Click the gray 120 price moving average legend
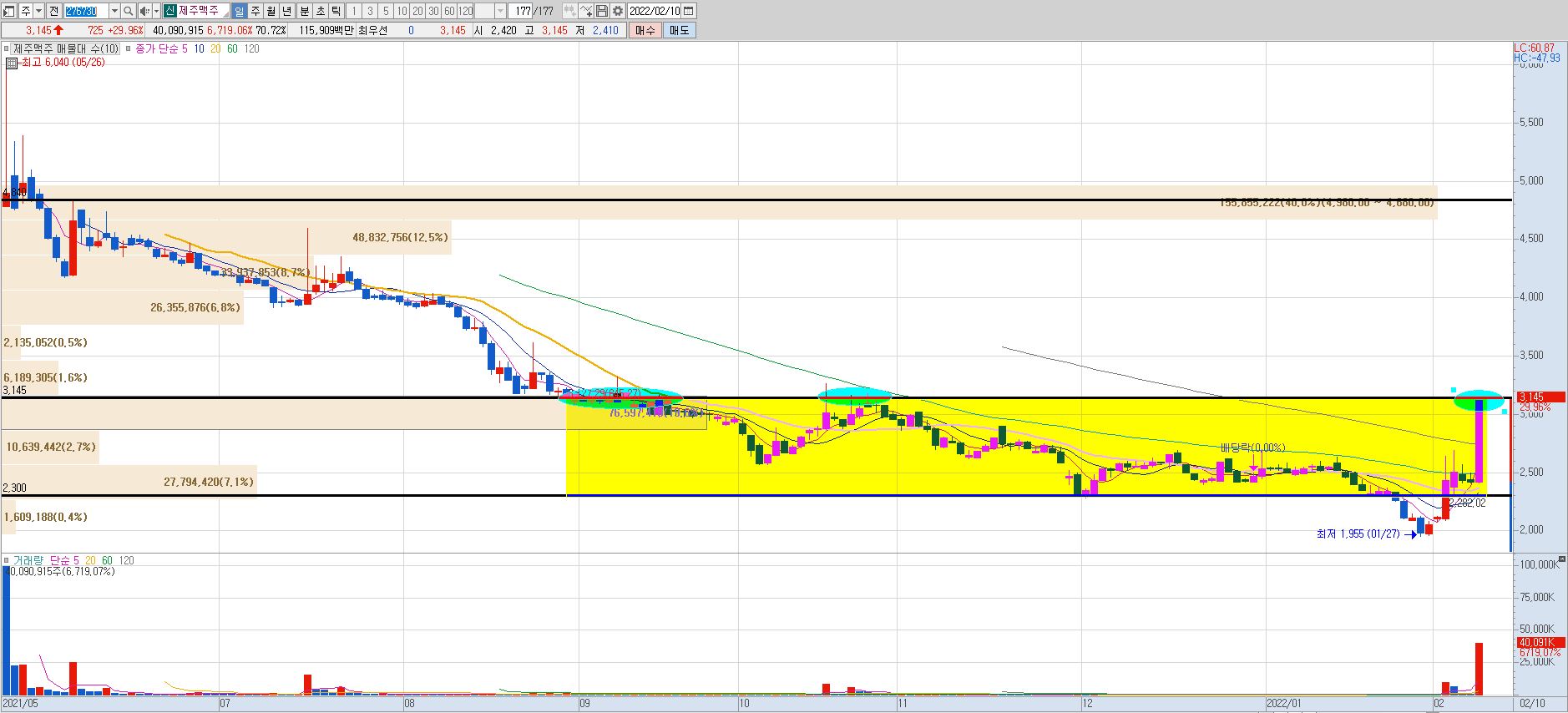The image size is (1568, 713). click(251, 48)
